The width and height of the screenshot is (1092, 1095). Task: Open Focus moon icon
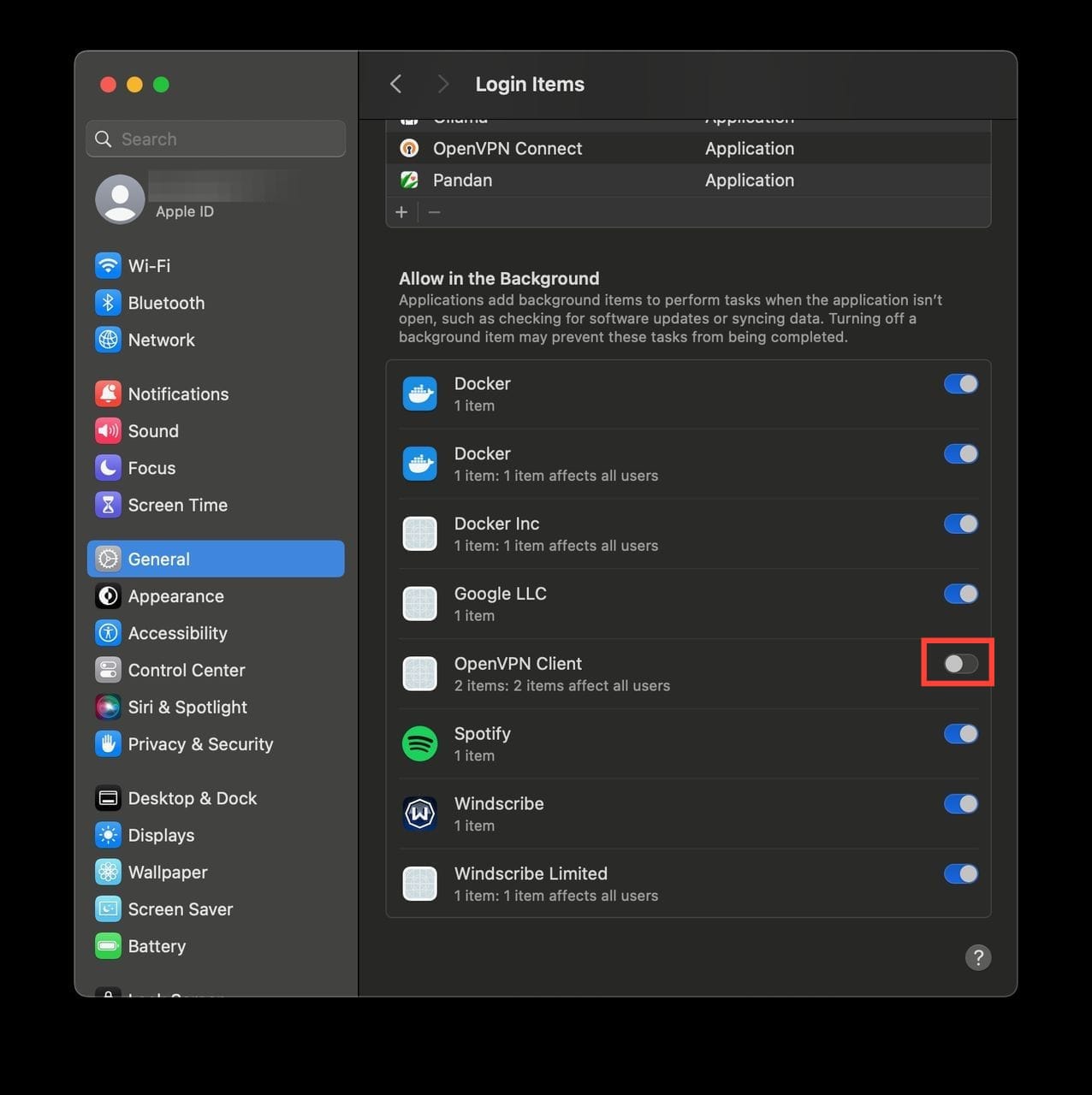(108, 468)
